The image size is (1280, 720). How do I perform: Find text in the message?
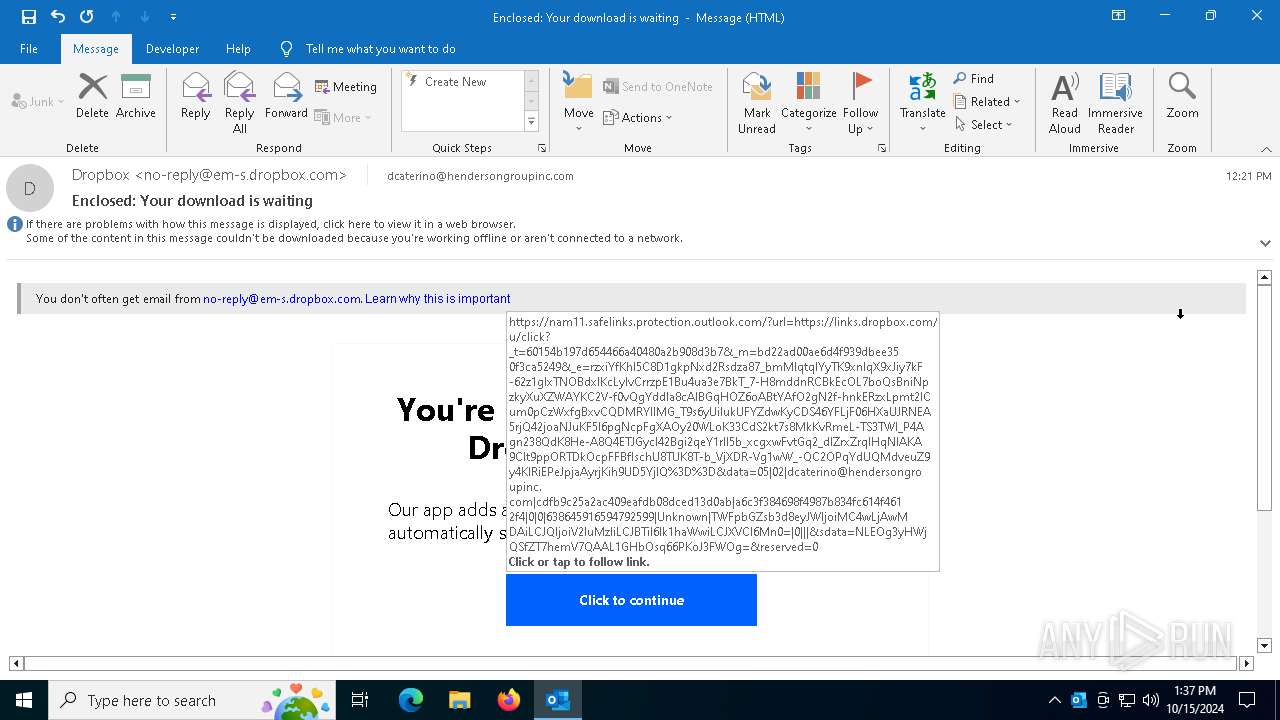[974, 79]
